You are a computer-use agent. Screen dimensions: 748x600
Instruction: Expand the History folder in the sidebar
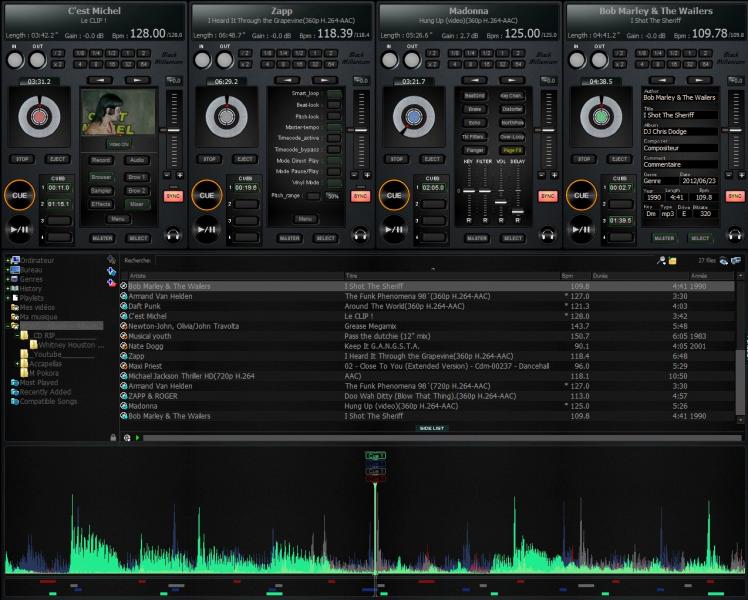tap(8, 288)
